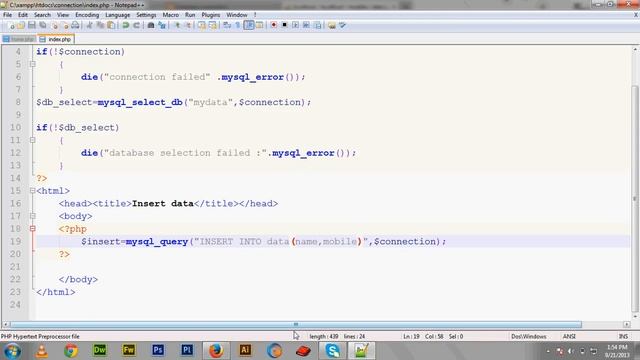Zoom in using the toolbar icon

click(x=177, y=25)
